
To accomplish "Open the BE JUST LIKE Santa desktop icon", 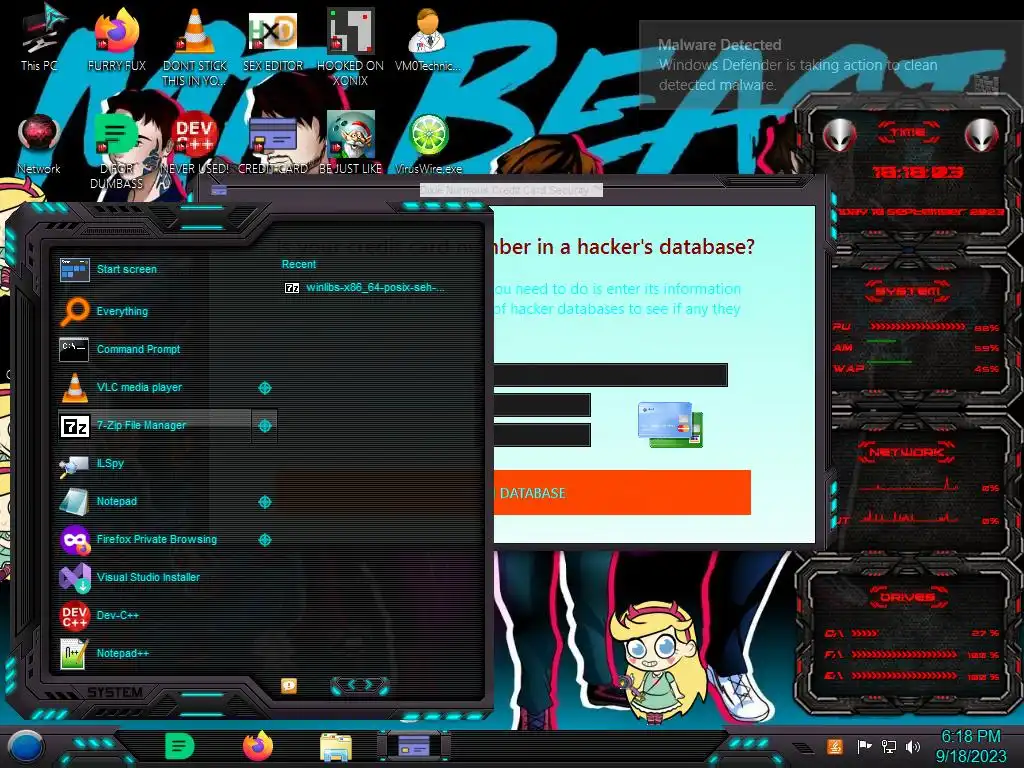I will pos(350,144).
